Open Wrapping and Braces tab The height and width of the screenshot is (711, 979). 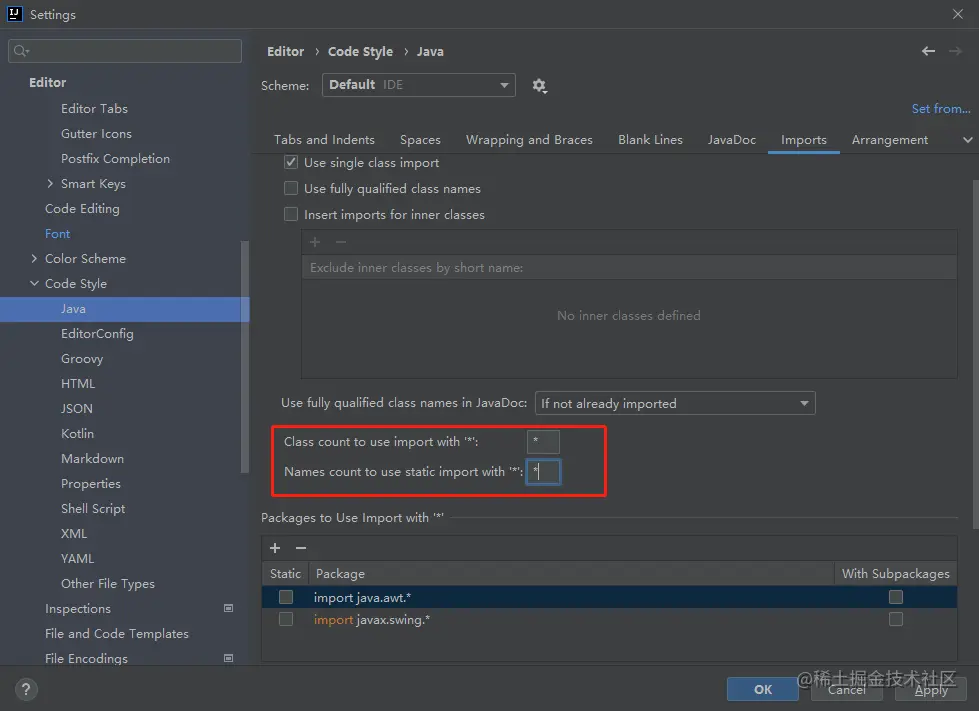pos(529,140)
